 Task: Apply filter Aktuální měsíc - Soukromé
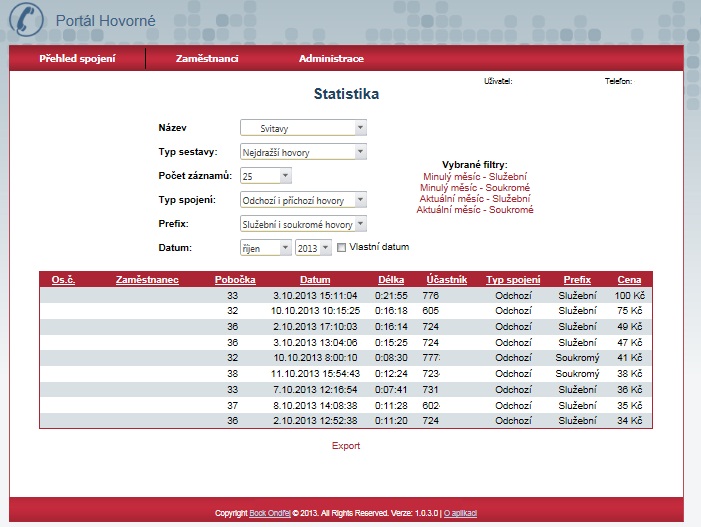(x=475, y=210)
